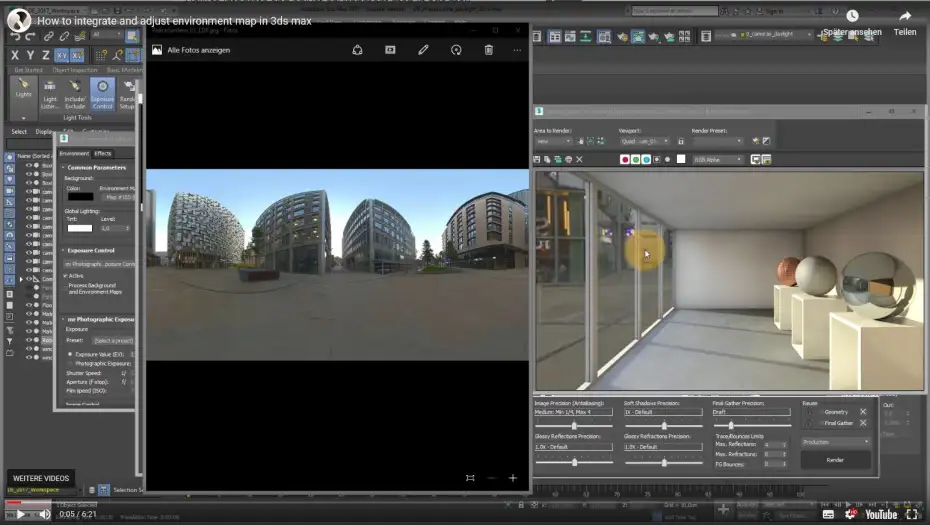Click the clear X icon in render toolbar
This screenshot has height=525, width=930.
[x=579, y=160]
